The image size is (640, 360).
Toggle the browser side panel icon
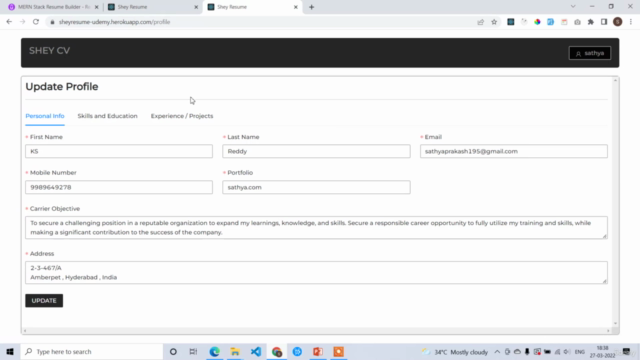point(604,22)
